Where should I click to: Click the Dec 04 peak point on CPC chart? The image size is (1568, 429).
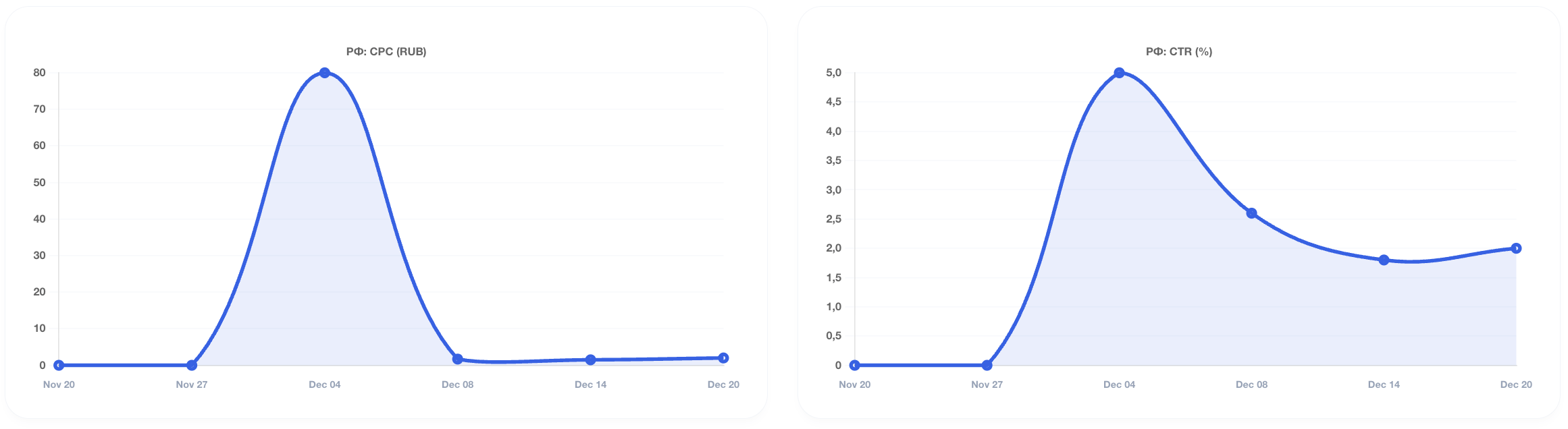[325, 73]
